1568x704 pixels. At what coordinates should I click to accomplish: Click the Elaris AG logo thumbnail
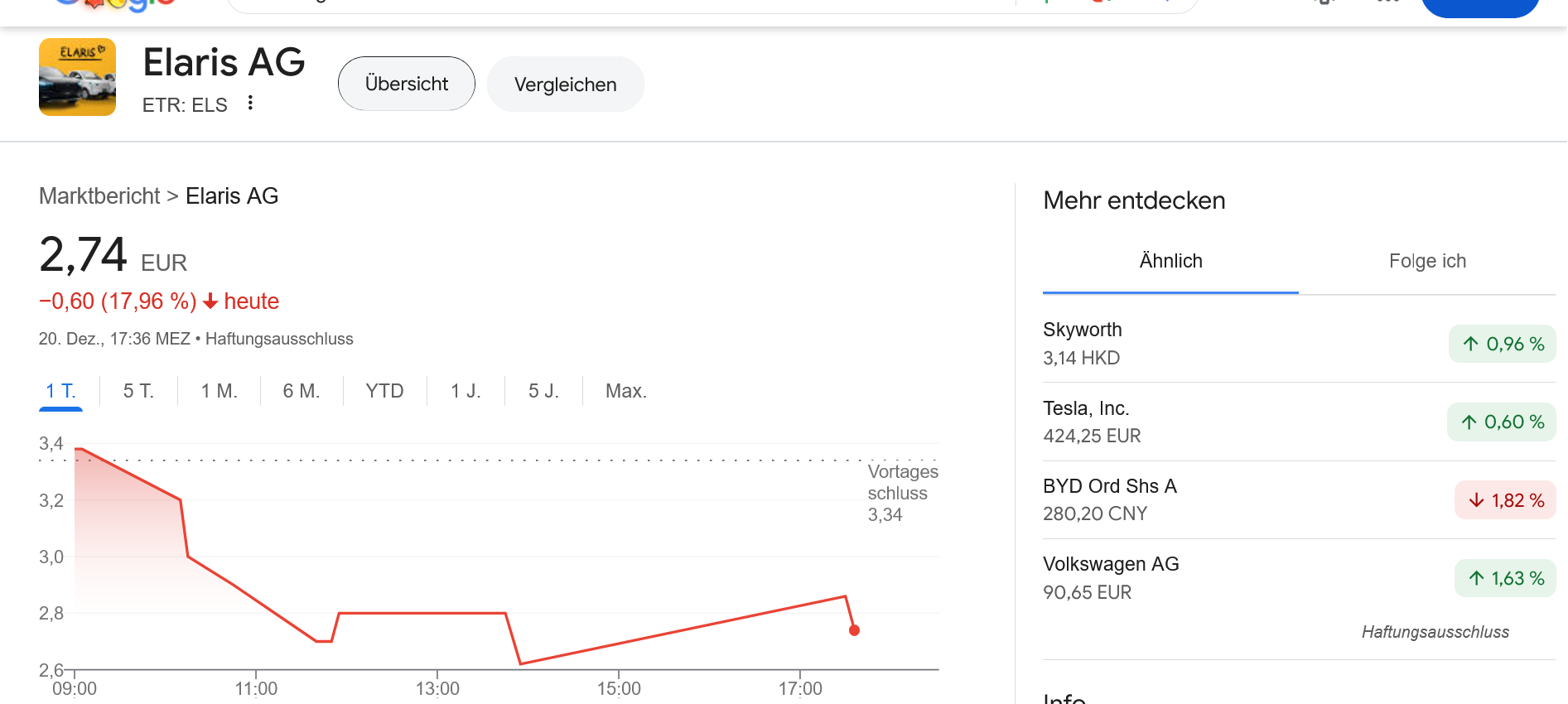pos(77,77)
